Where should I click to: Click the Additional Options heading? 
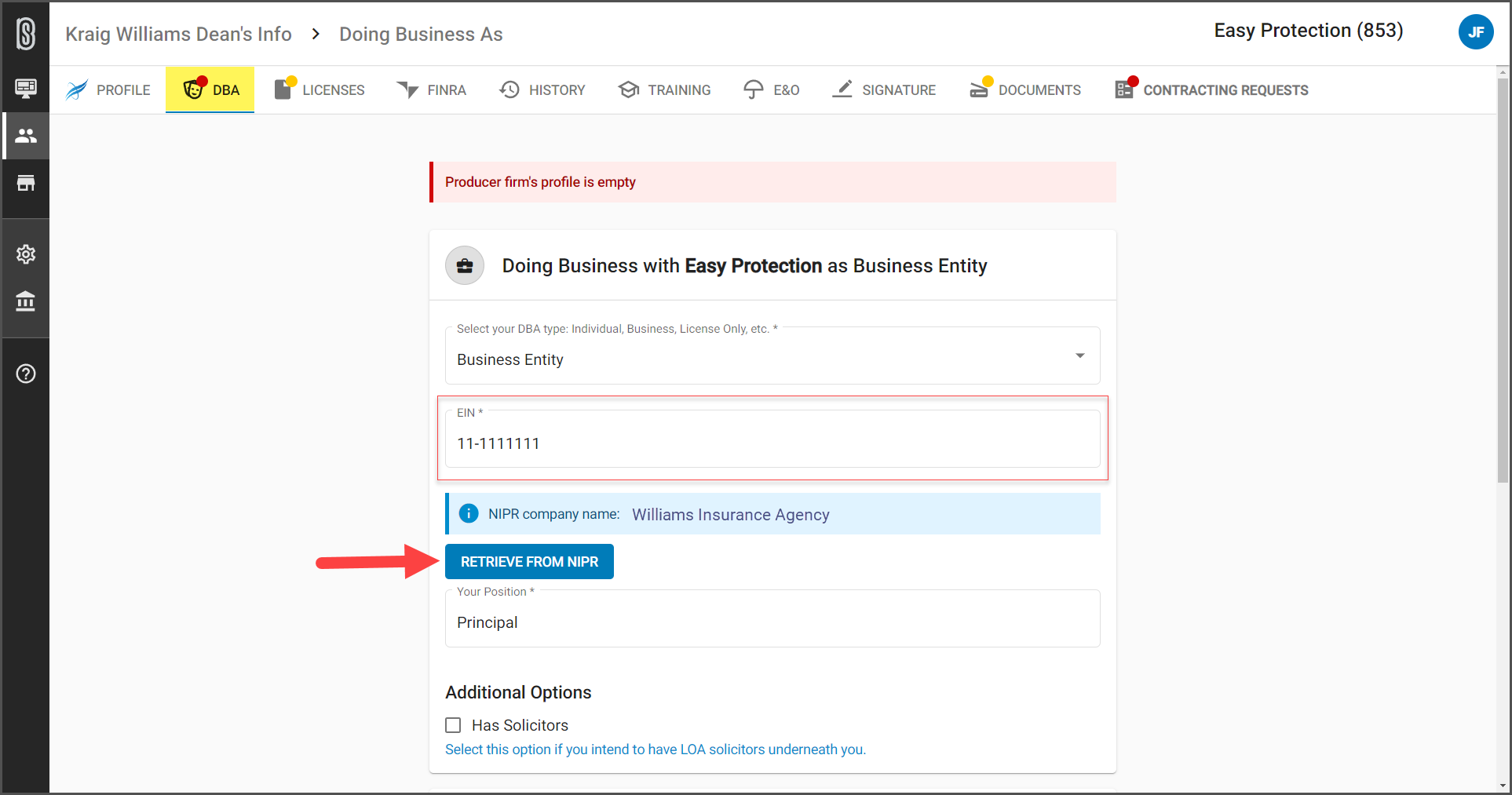[x=518, y=692]
